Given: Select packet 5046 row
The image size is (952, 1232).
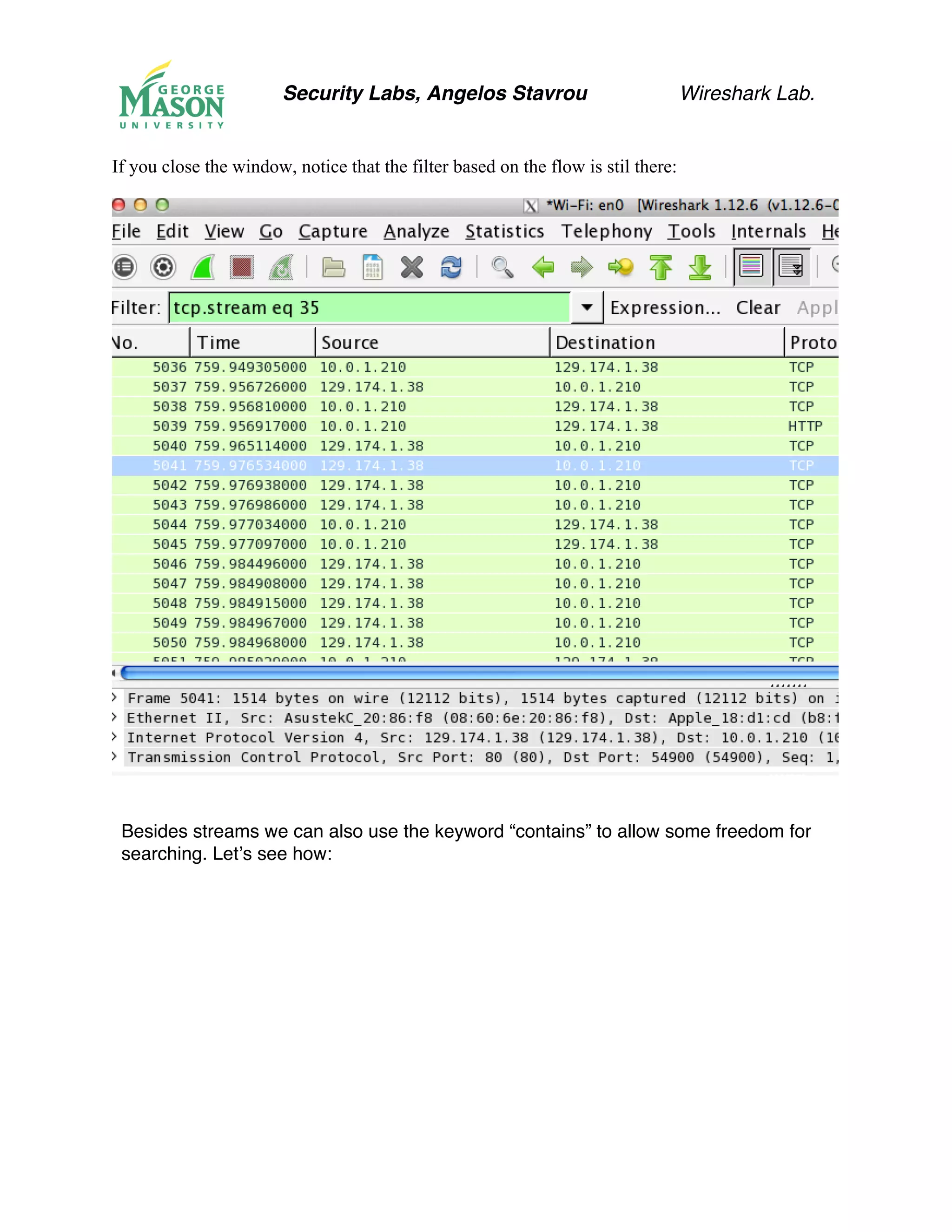Looking at the screenshot, I should click(475, 564).
